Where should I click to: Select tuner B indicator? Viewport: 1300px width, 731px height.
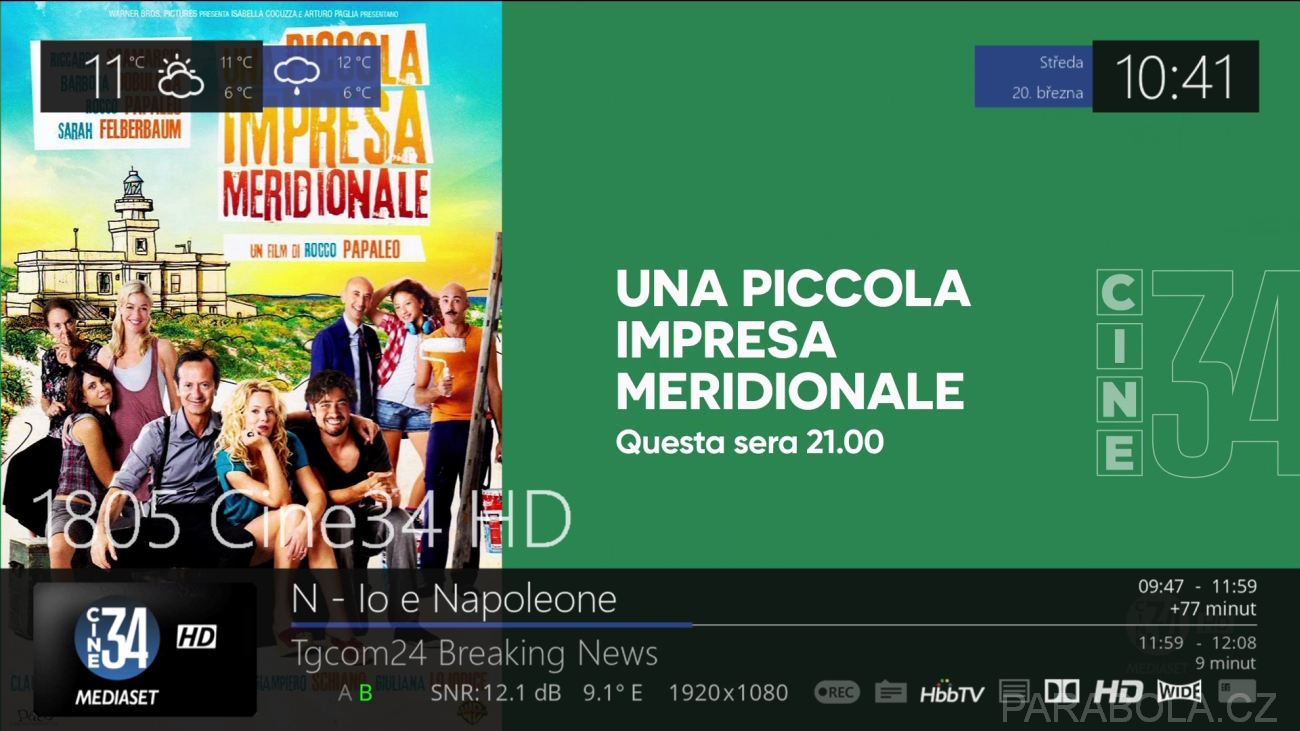365,693
